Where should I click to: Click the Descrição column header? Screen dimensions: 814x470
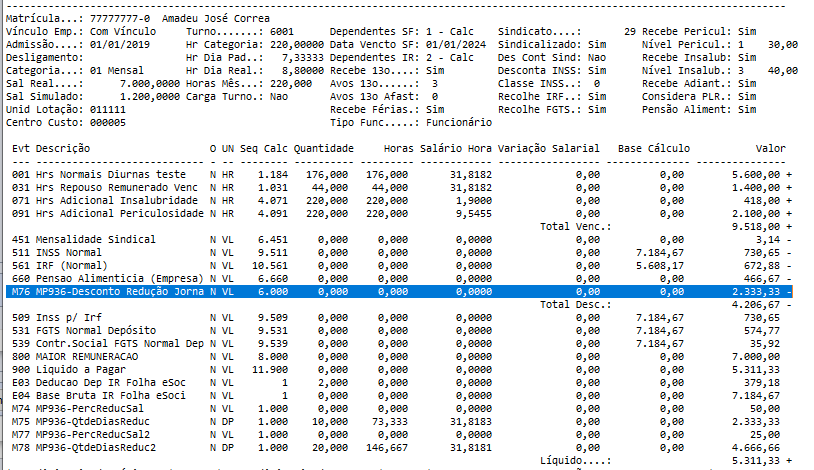(x=63, y=149)
